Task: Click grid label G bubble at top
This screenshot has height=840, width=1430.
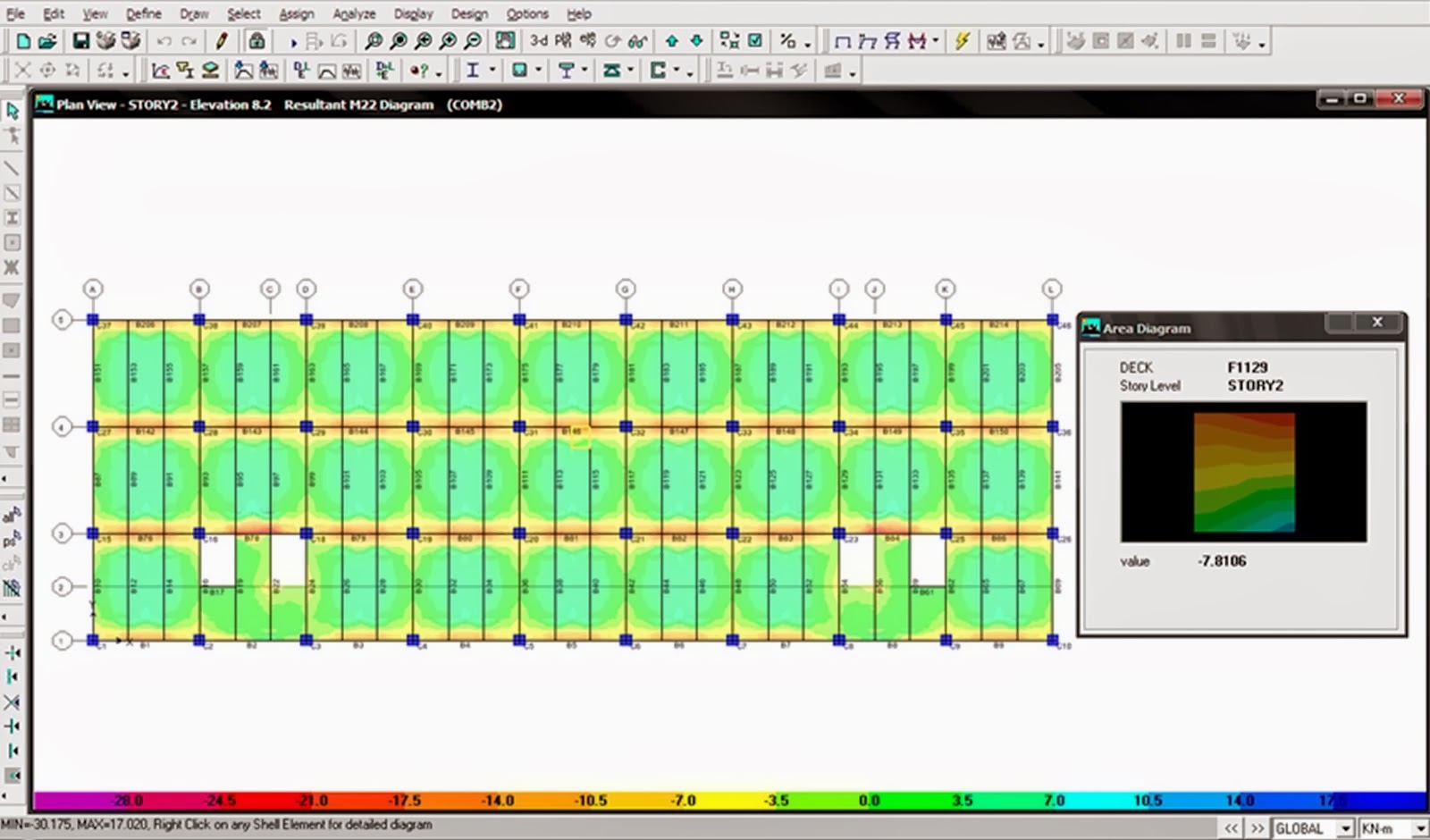Action: coord(625,289)
